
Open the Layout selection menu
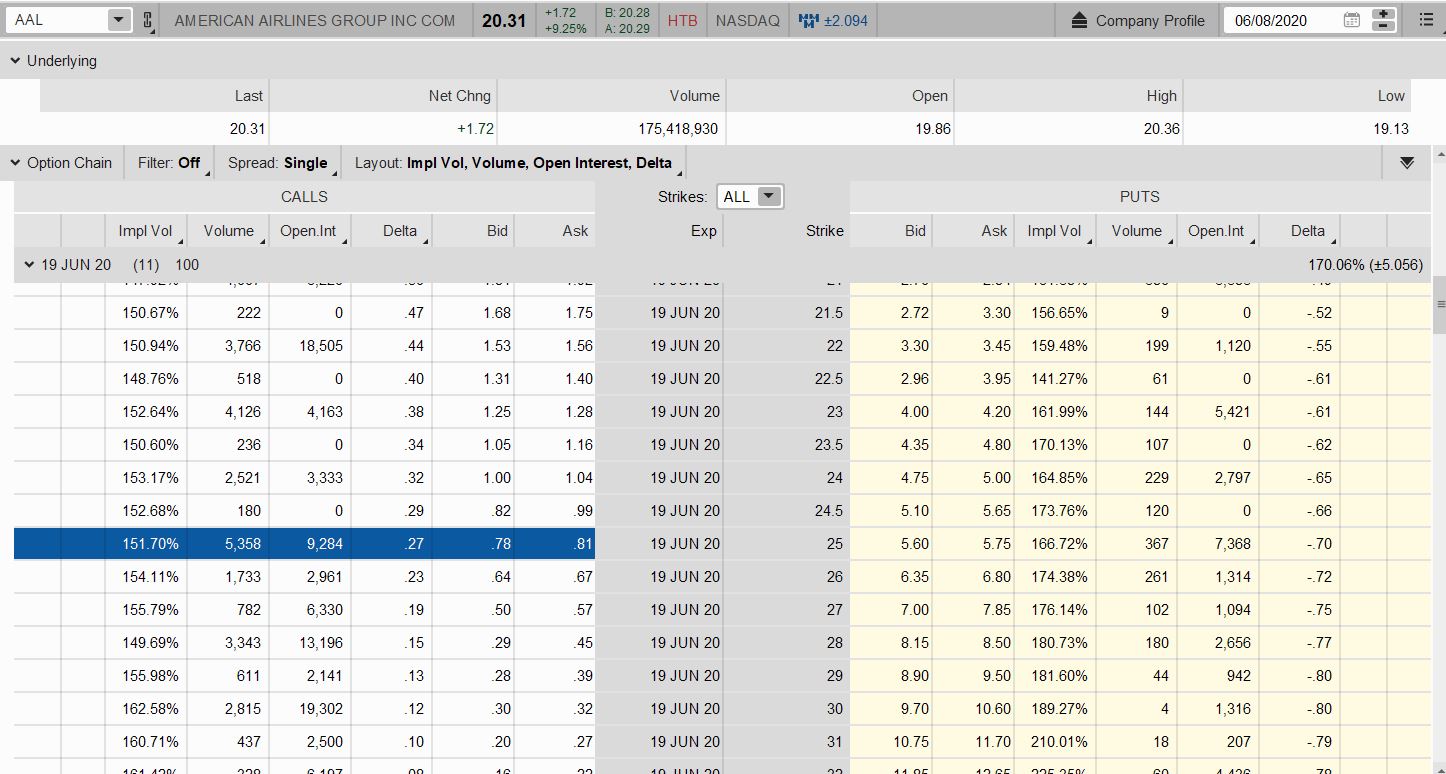[514, 163]
